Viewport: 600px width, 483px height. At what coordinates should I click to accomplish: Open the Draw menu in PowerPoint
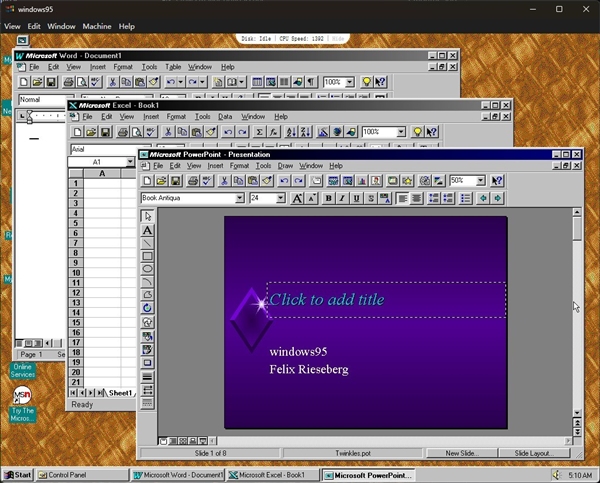coord(285,166)
